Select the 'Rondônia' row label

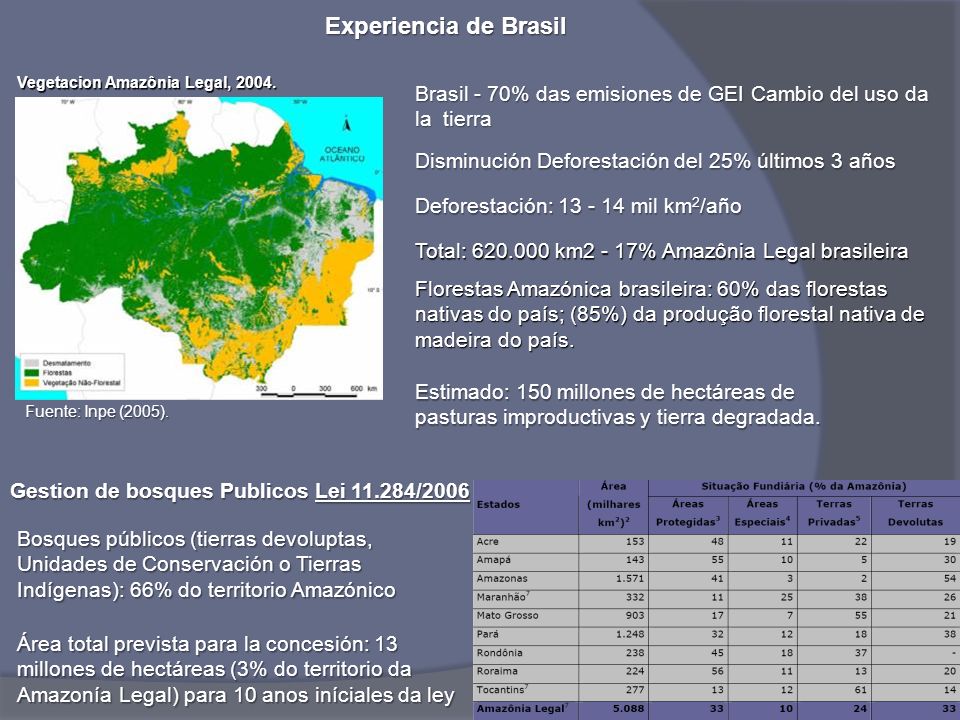tap(499, 653)
